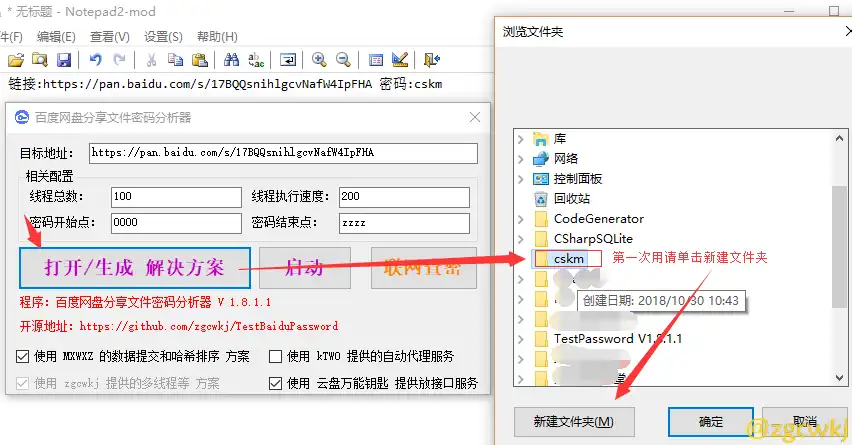This screenshot has width=852, height=445.
Task: Close the 百度网盘分享文件密码分析器 dialog
Action: click(475, 117)
